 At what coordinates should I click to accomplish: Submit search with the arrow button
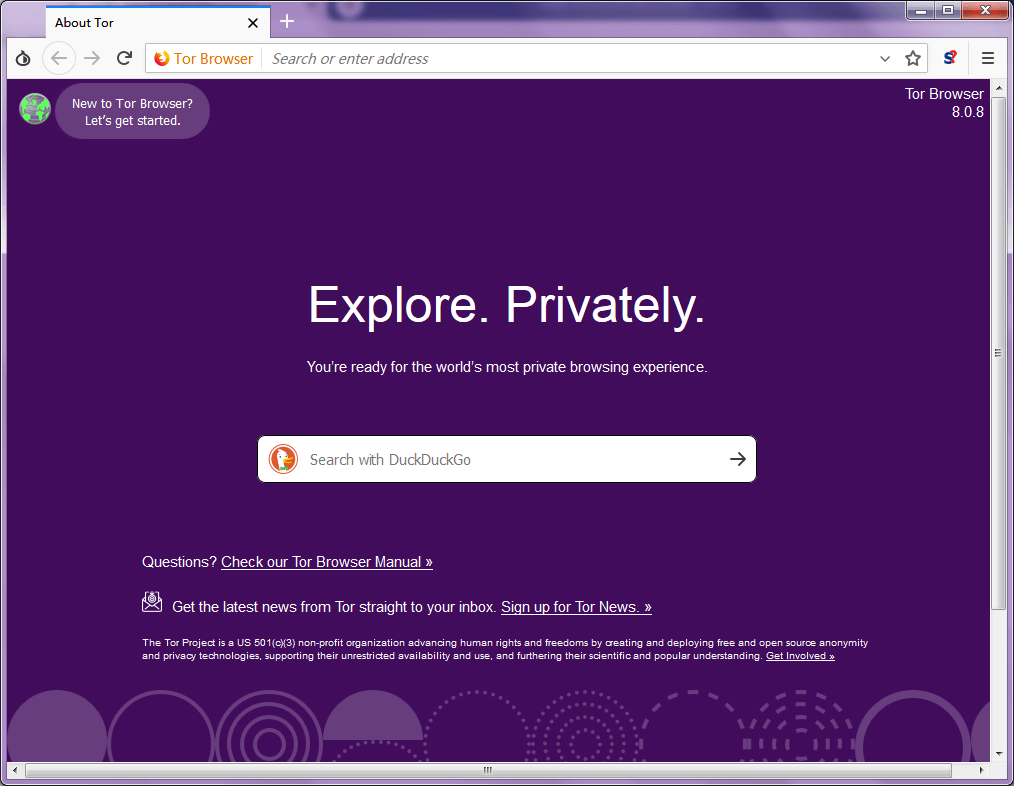click(x=737, y=459)
